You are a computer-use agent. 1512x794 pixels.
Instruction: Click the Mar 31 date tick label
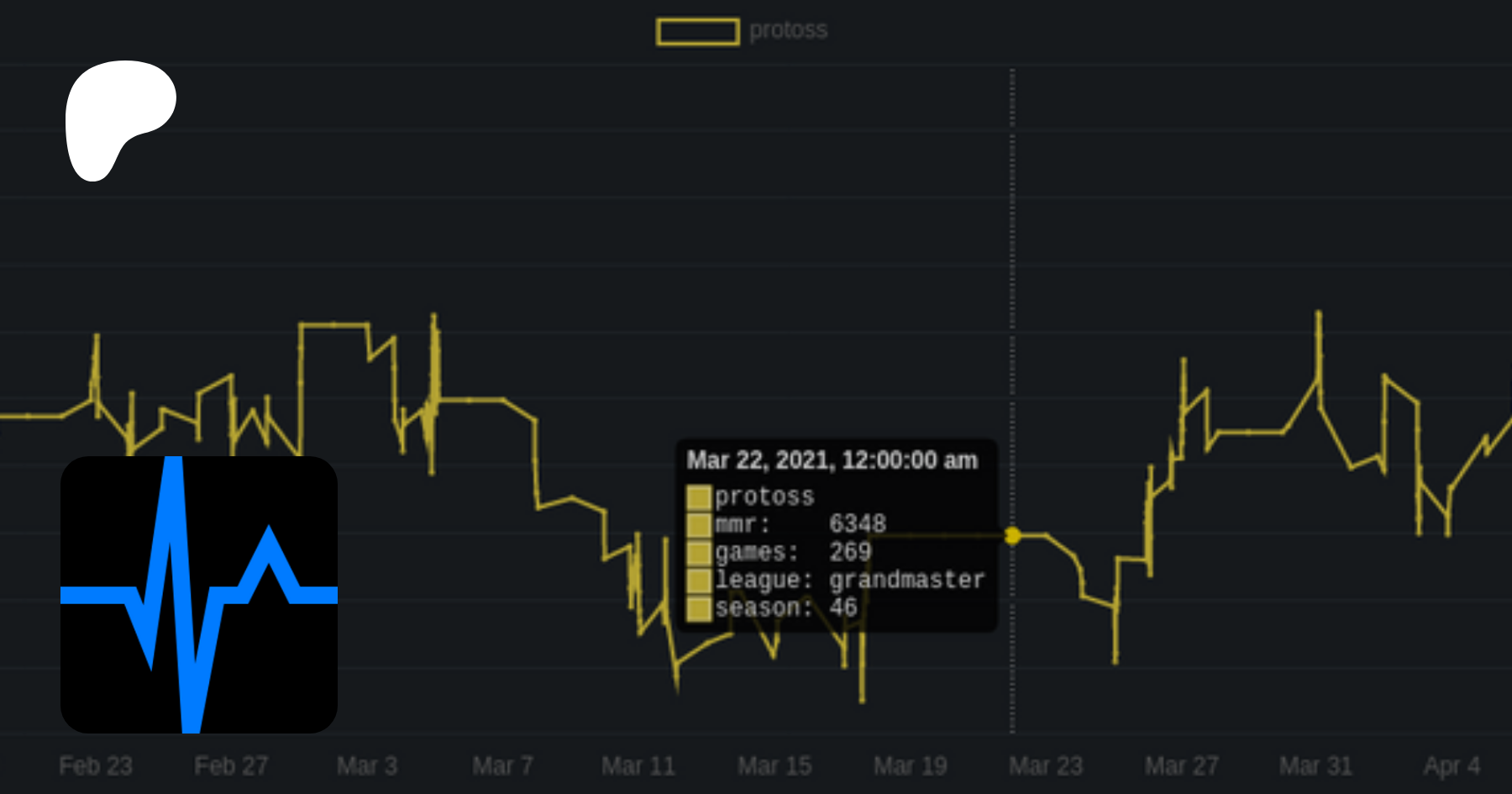1316,766
